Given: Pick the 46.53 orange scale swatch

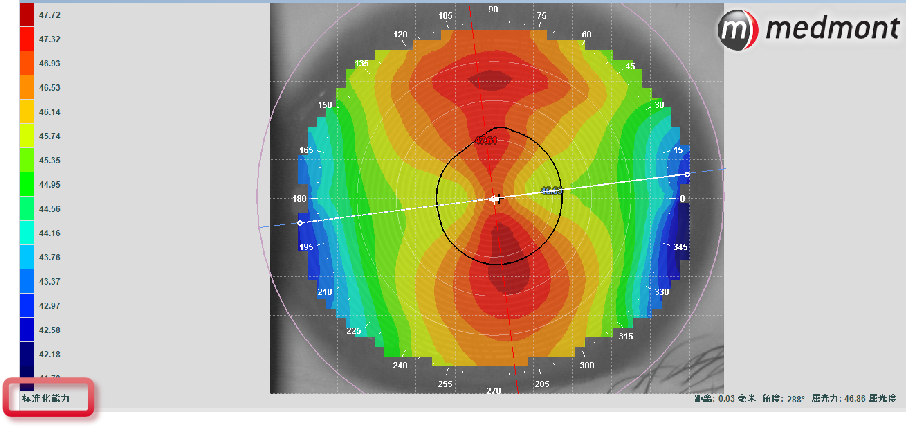Looking at the screenshot, I should pos(27,88).
